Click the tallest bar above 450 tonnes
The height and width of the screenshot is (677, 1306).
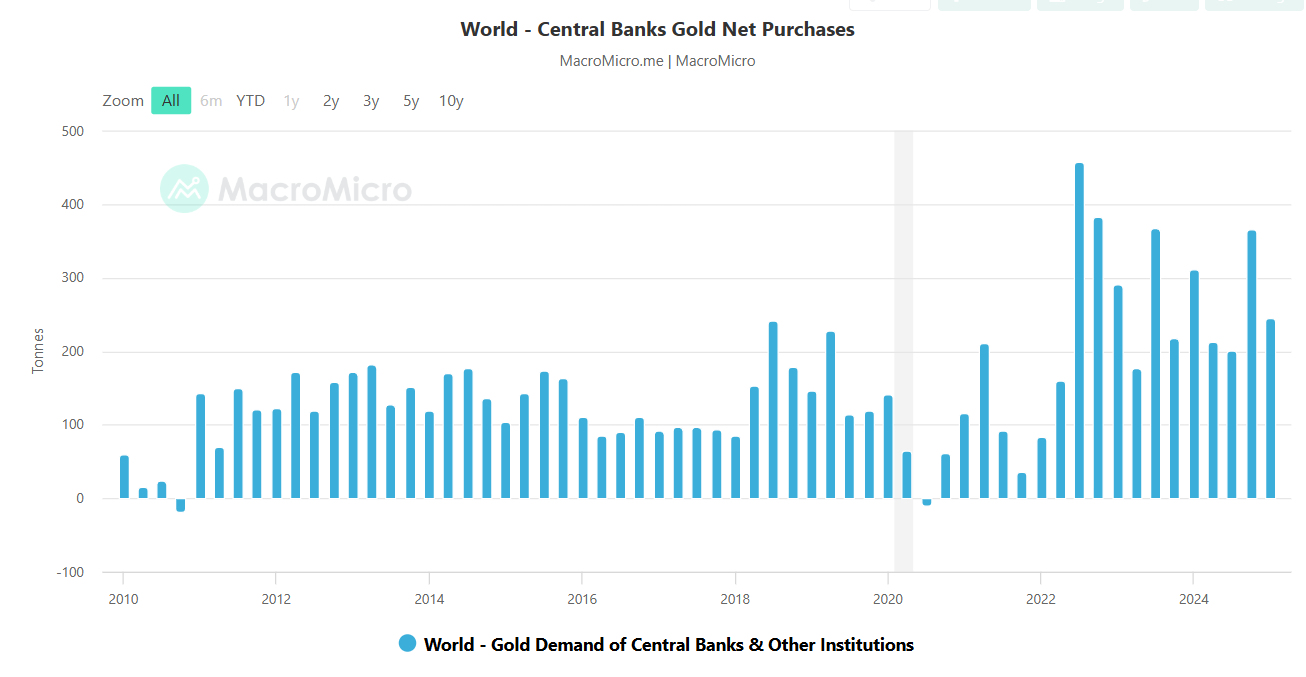coord(1079,331)
